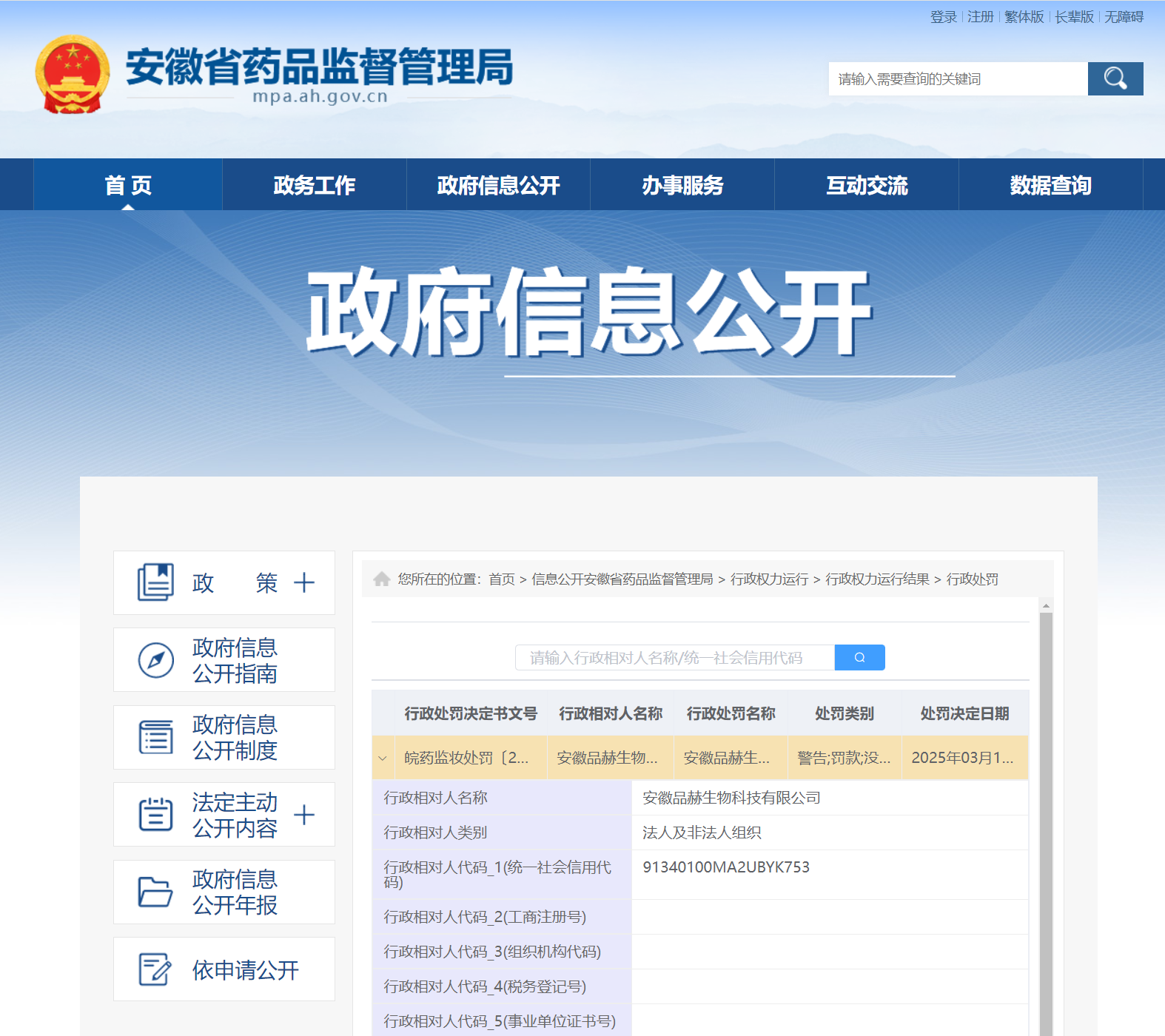Click the 行政权力运行结果 breadcrumb link
The width and height of the screenshot is (1165, 1036).
878,579
